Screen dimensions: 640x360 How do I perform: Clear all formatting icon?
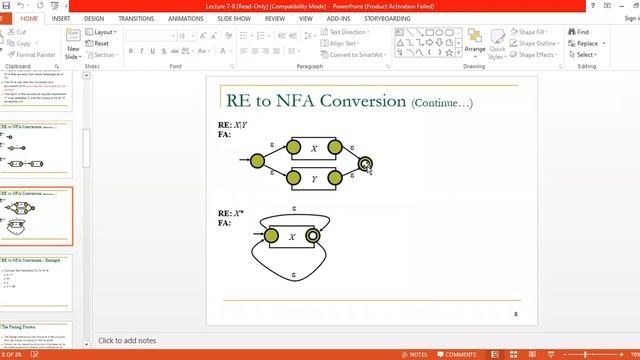pyautogui.click(x=228, y=36)
